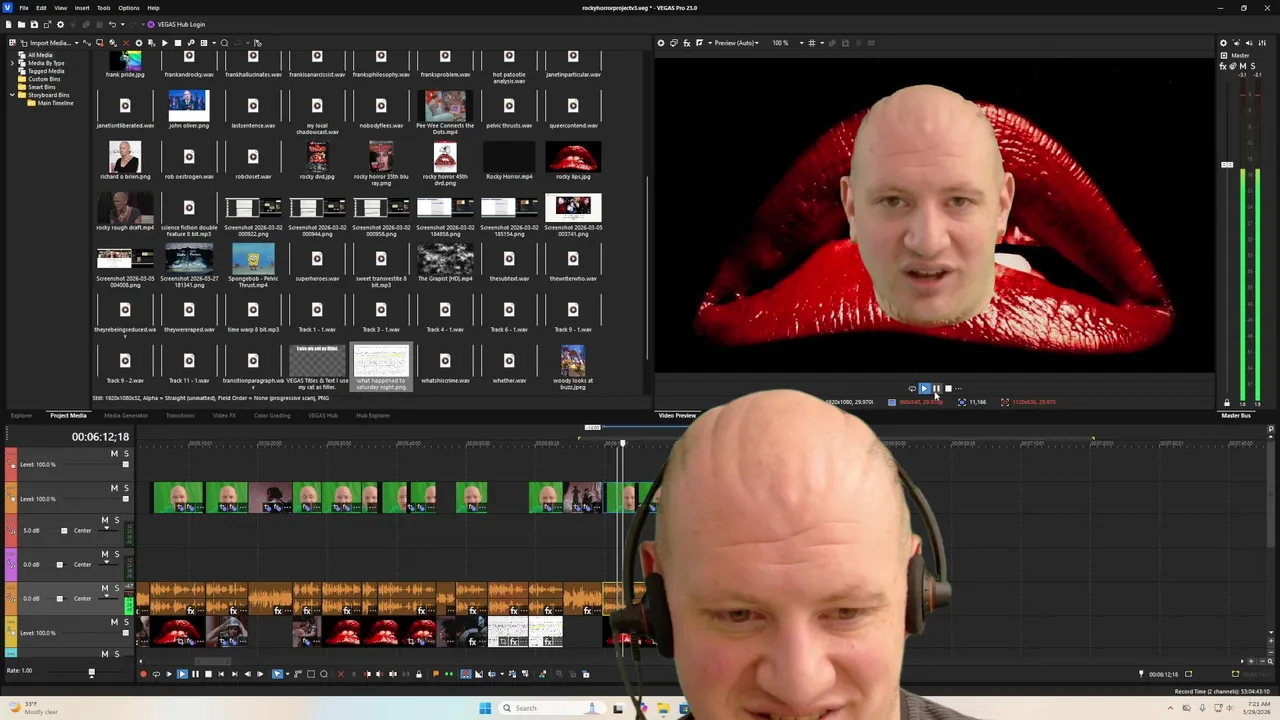Start media preview in Project Media toolbar
Image resolution: width=1280 pixels, height=720 pixels.
tap(164, 43)
